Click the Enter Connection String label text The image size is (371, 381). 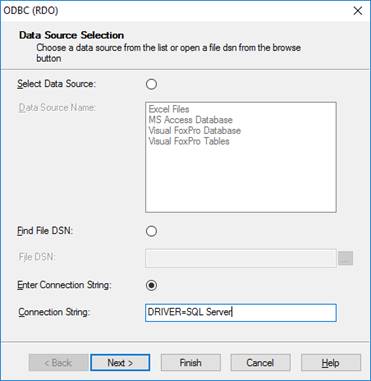coord(64,285)
